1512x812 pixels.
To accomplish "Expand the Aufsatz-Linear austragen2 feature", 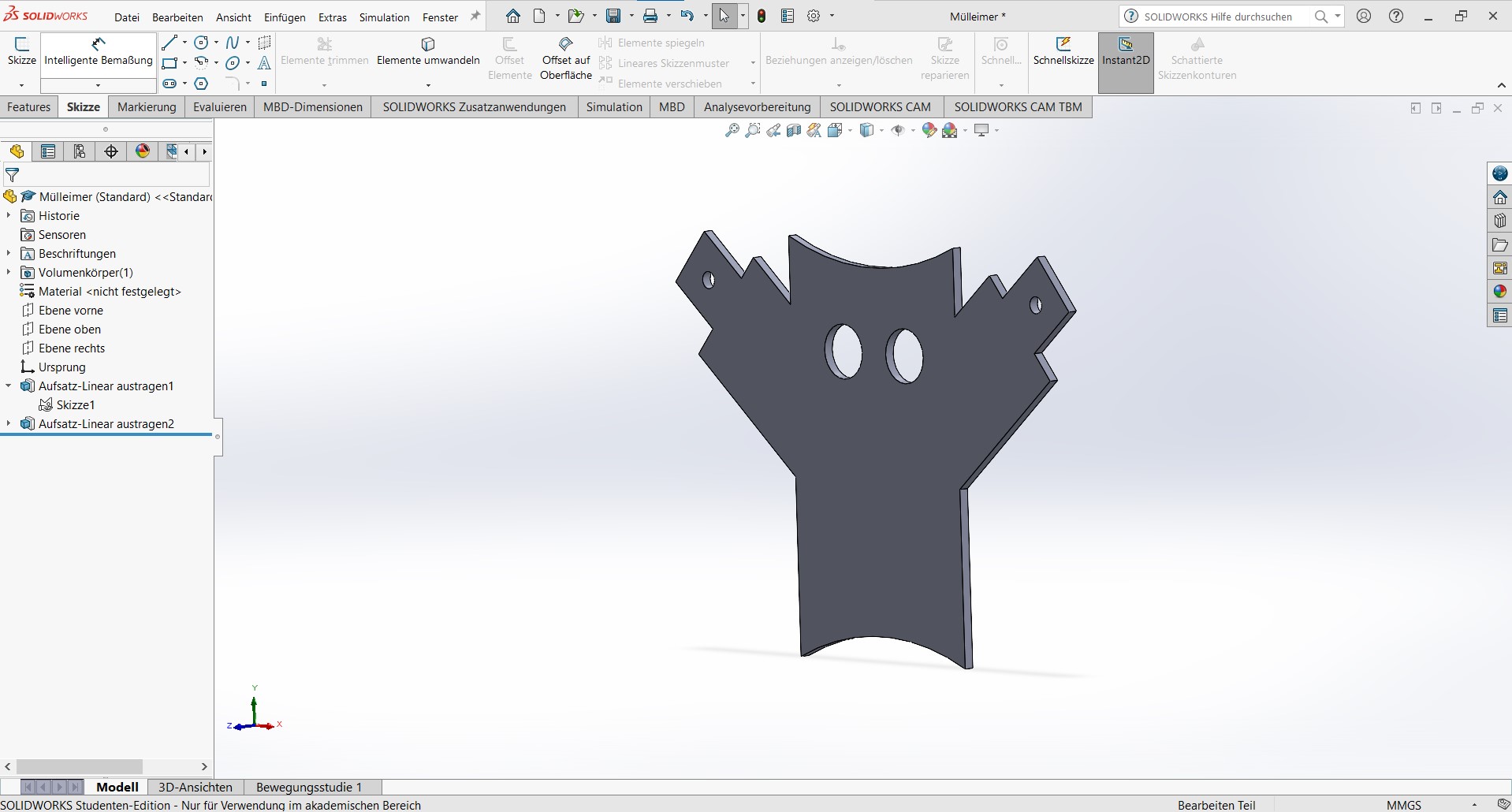I will point(9,423).
